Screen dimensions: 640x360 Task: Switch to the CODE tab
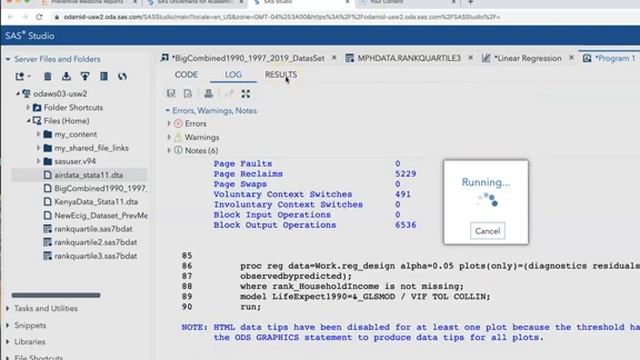[186, 75]
